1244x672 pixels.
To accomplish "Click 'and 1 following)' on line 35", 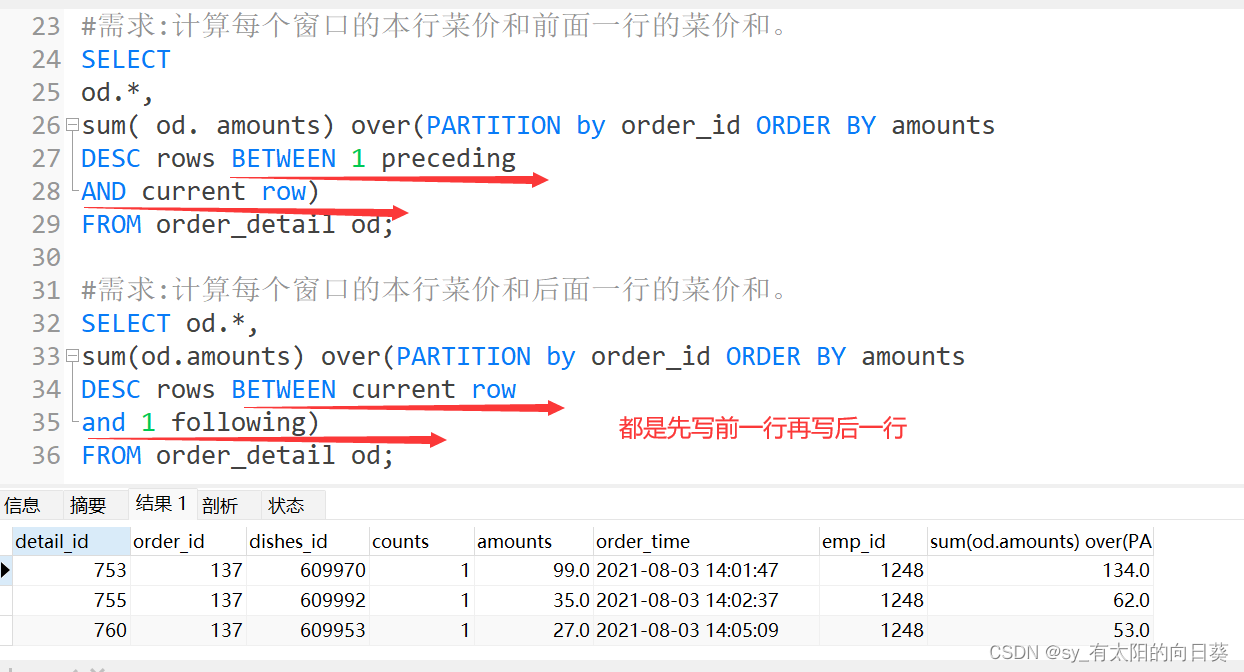I will [x=200, y=423].
